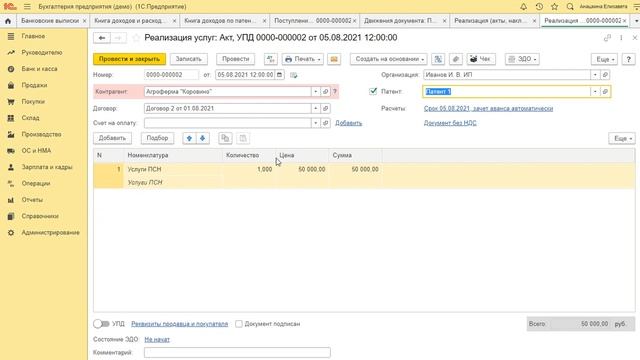
Task: Open help question mark button
Action: (629, 59)
